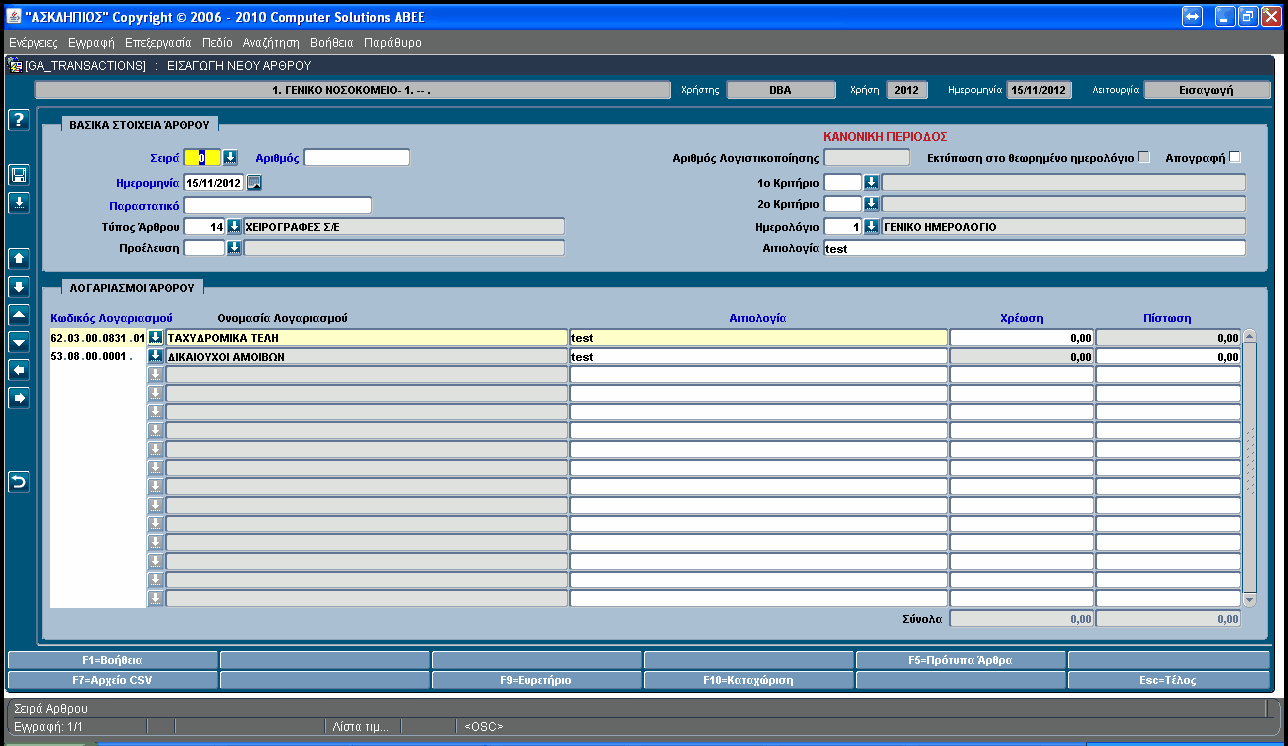This screenshot has height=746, width=1288.
Task: Open the Αναζήτηση menu
Action: 271,43
